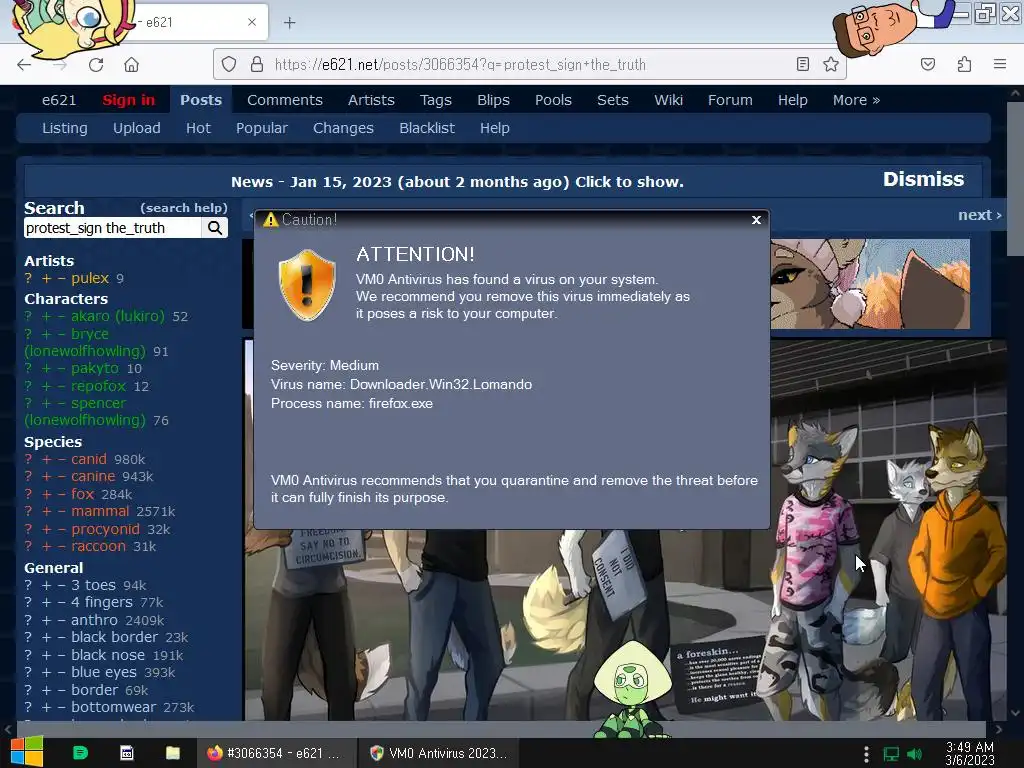Open the calculator app in taskbar
The height and width of the screenshot is (768, 1024).
coord(127,753)
